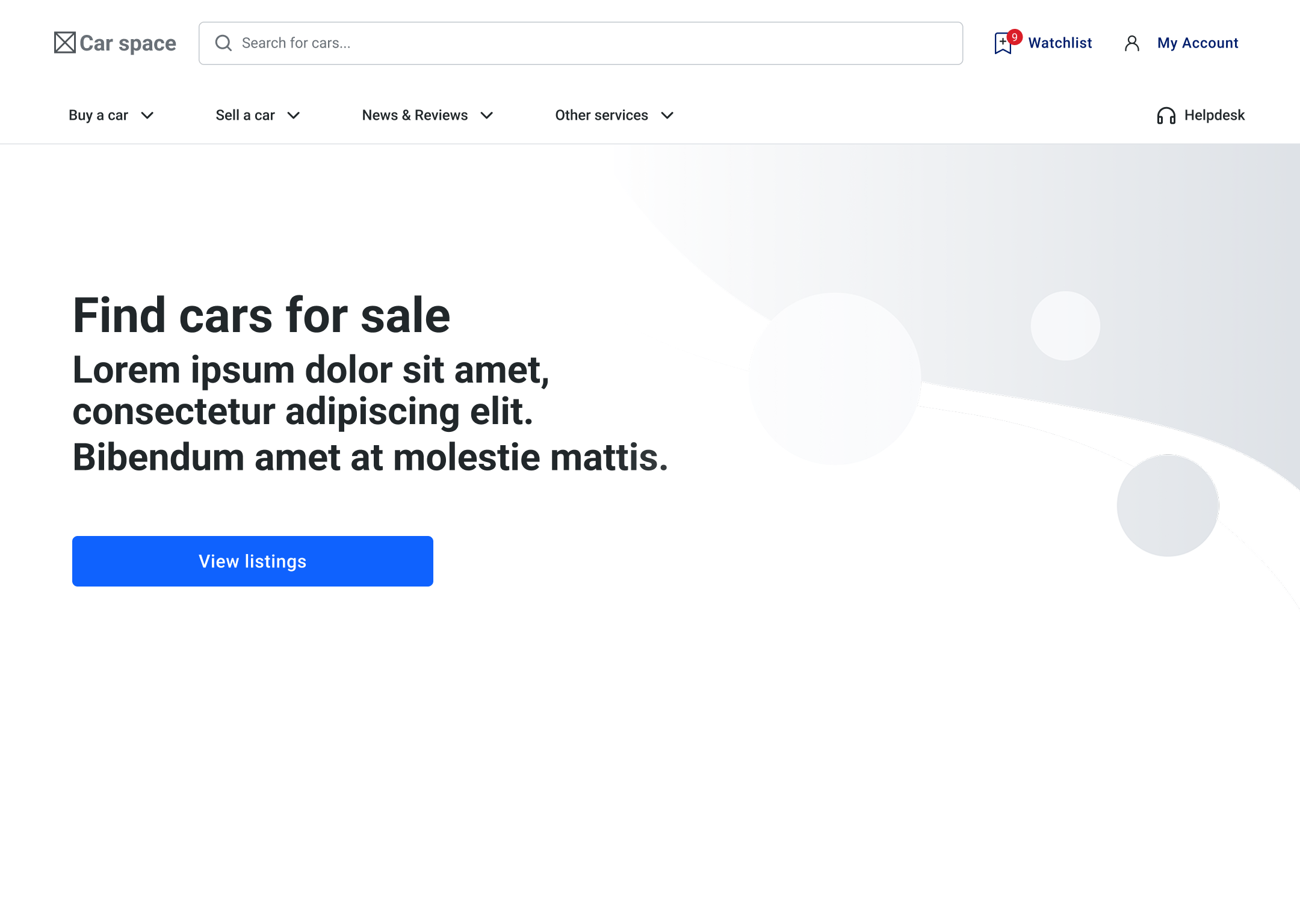
Task: Open the Helpdesk link
Action: click(x=1215, y=115)
